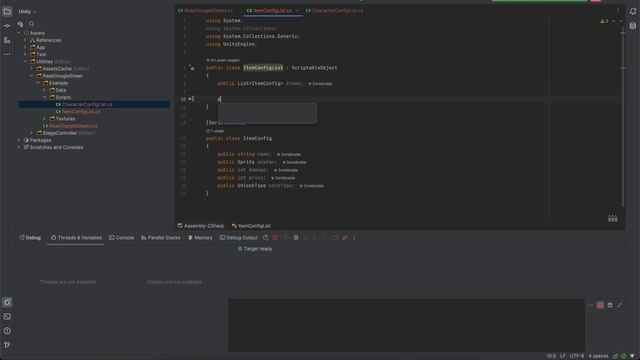Click the green shield icon in status bar
The width and height of the screenshot is (640, 360).
coord(623,356)
